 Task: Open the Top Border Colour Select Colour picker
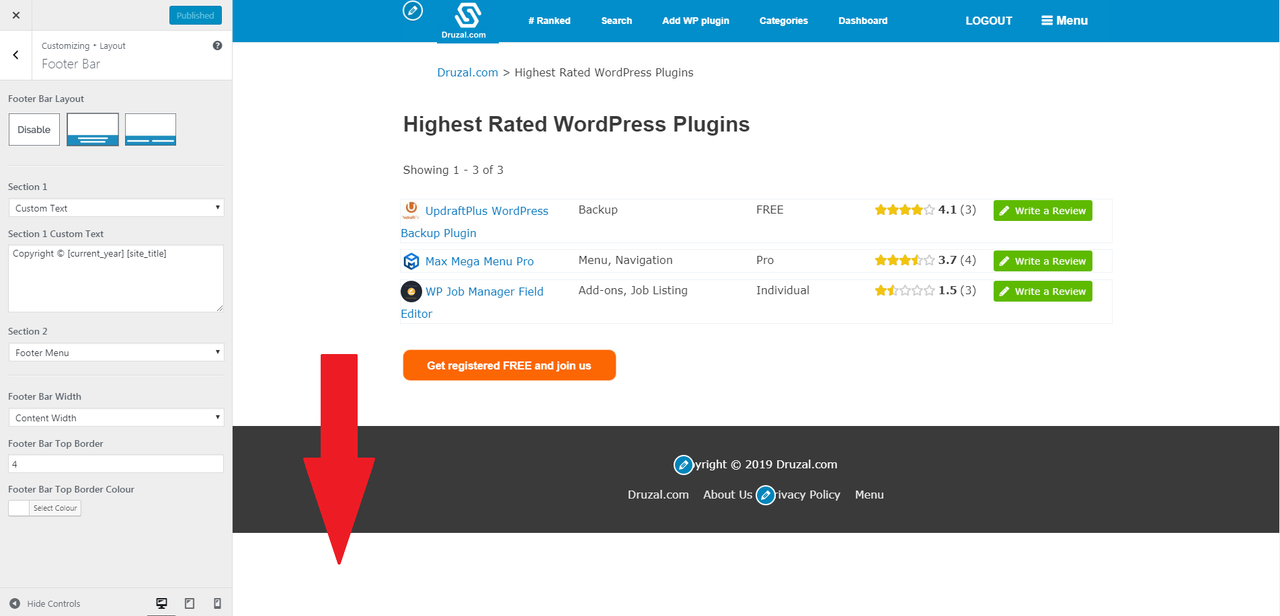coord(44,508)
